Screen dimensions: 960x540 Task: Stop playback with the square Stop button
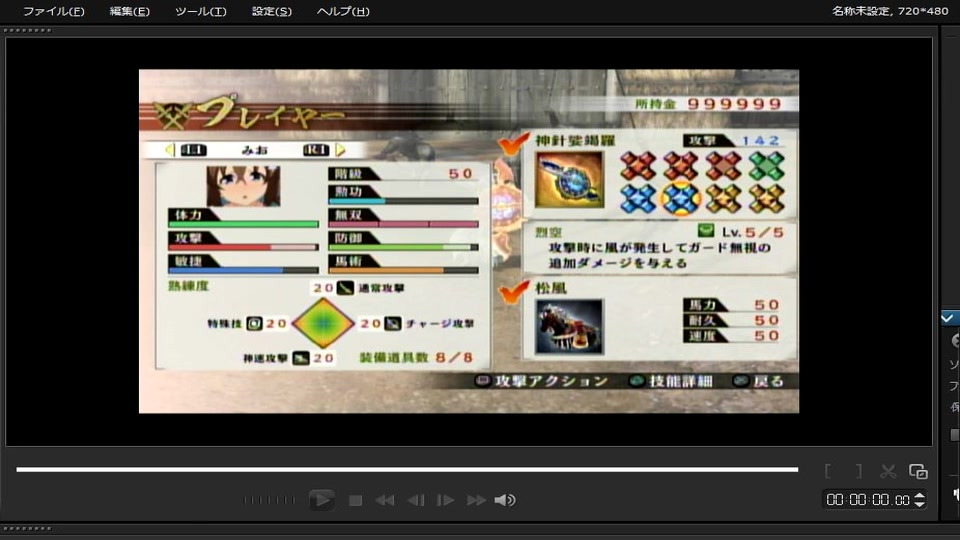click(355, 500)
